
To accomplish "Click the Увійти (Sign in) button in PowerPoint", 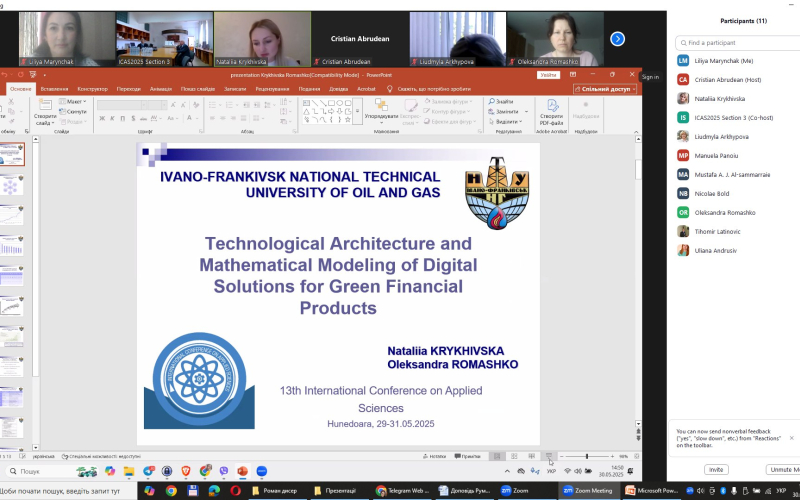I will [x=548, y=75].
